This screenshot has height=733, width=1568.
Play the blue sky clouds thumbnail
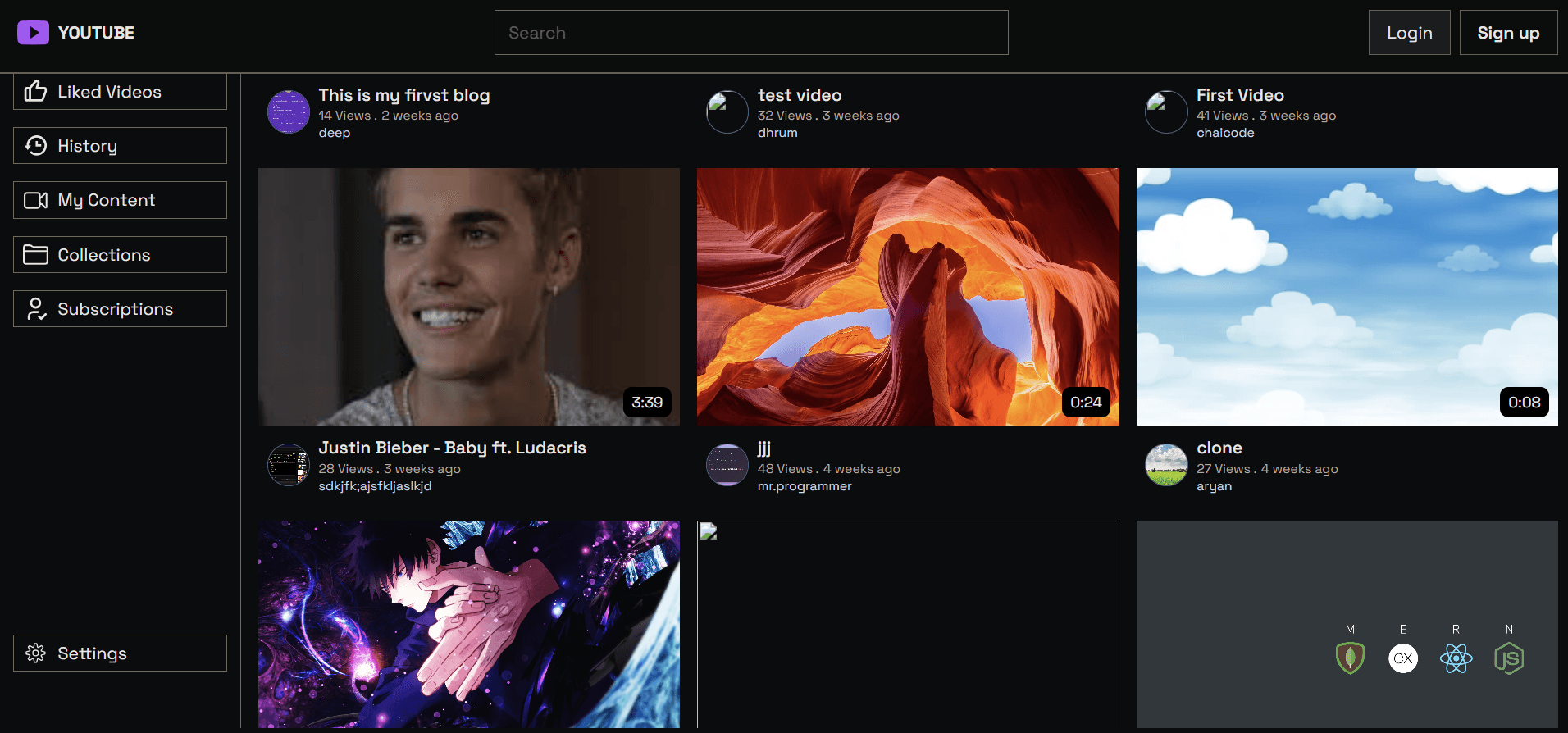(x=1347, y=297)
